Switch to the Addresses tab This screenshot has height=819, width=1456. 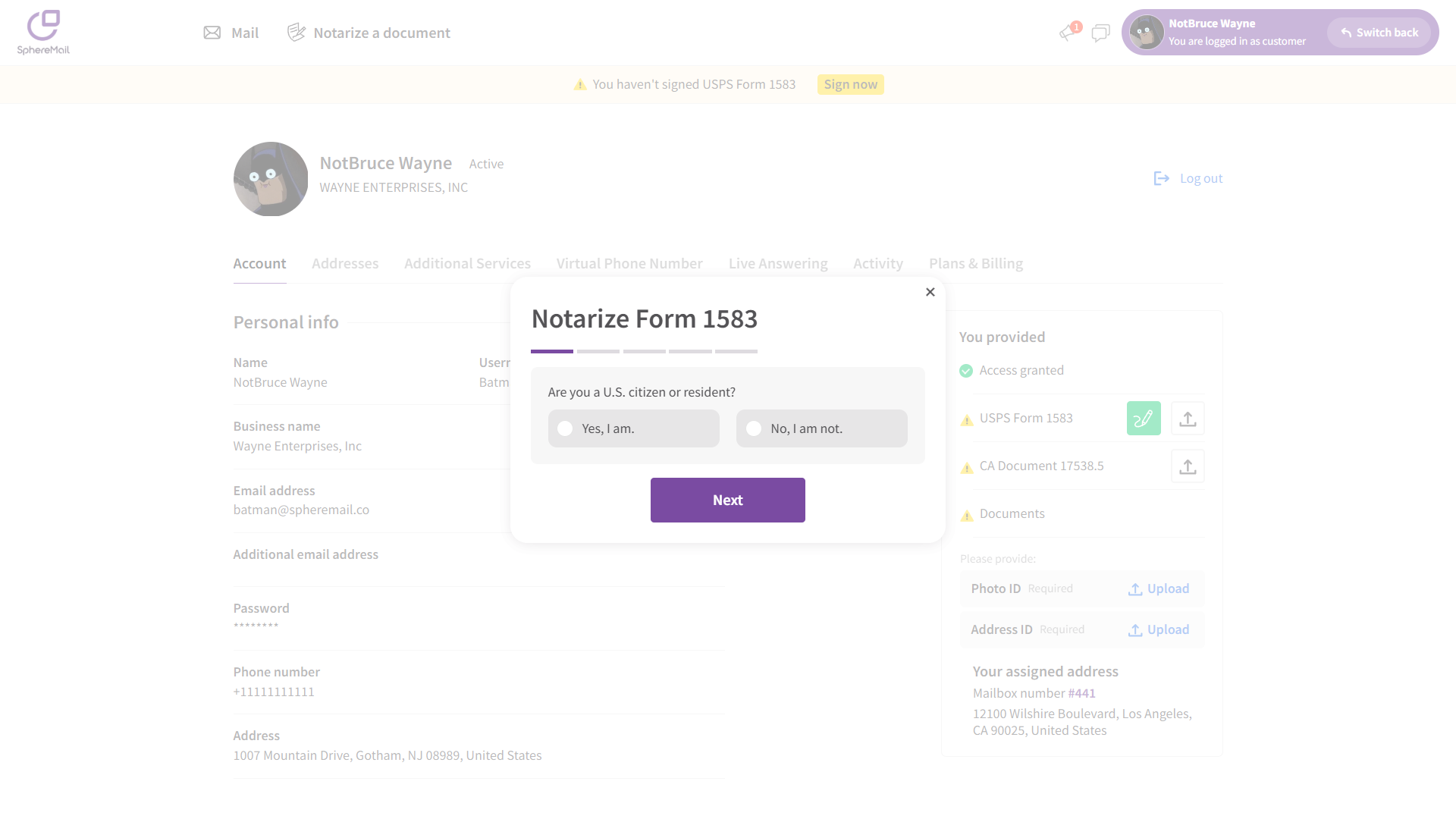click(x=345, y=263)
